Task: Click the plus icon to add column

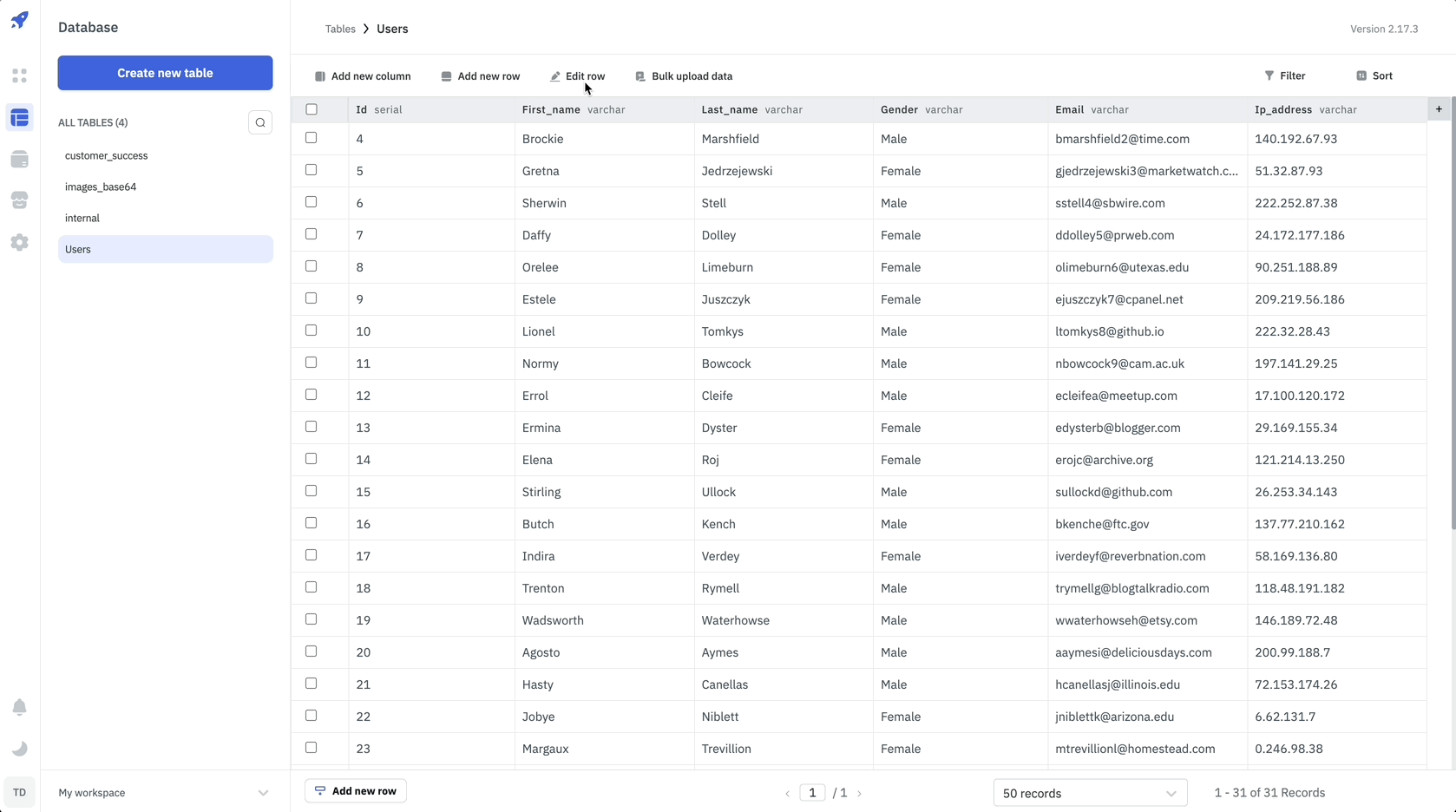Action: [x=1439, y=109]
